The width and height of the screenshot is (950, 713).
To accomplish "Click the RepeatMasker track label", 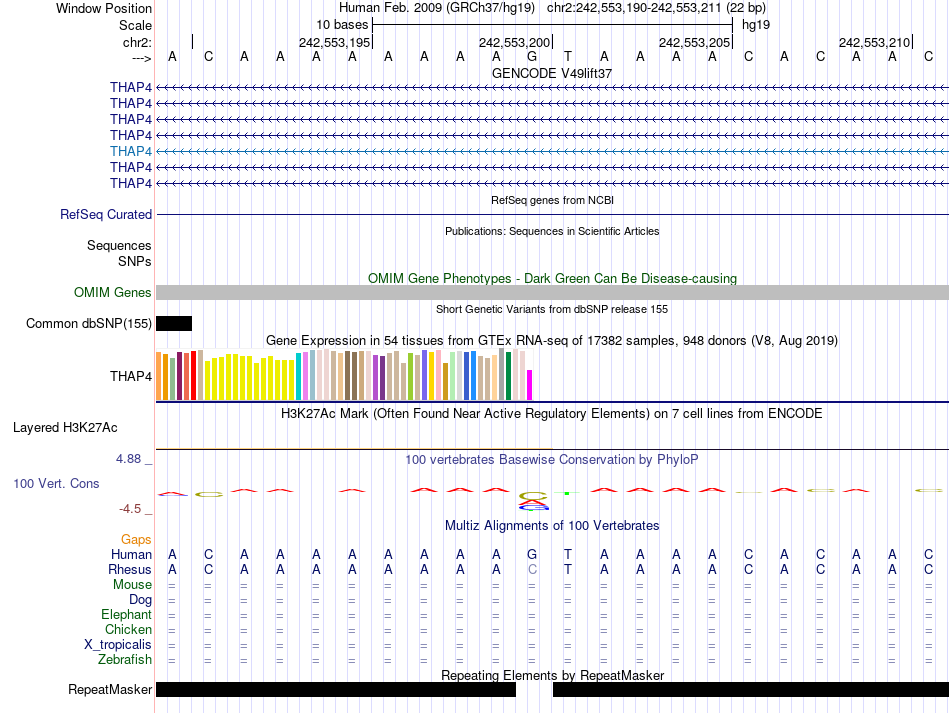I will click(110, 690).
